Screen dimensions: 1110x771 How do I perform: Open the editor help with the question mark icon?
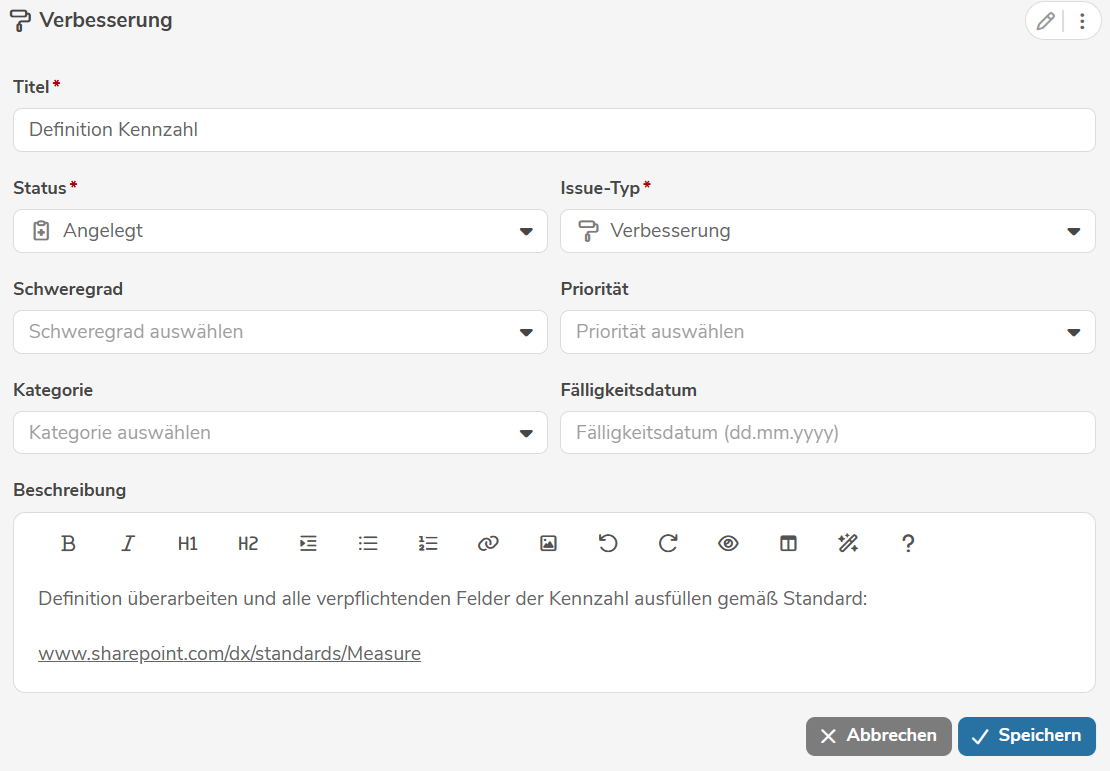pyautogui.click(x=908, y=543)
